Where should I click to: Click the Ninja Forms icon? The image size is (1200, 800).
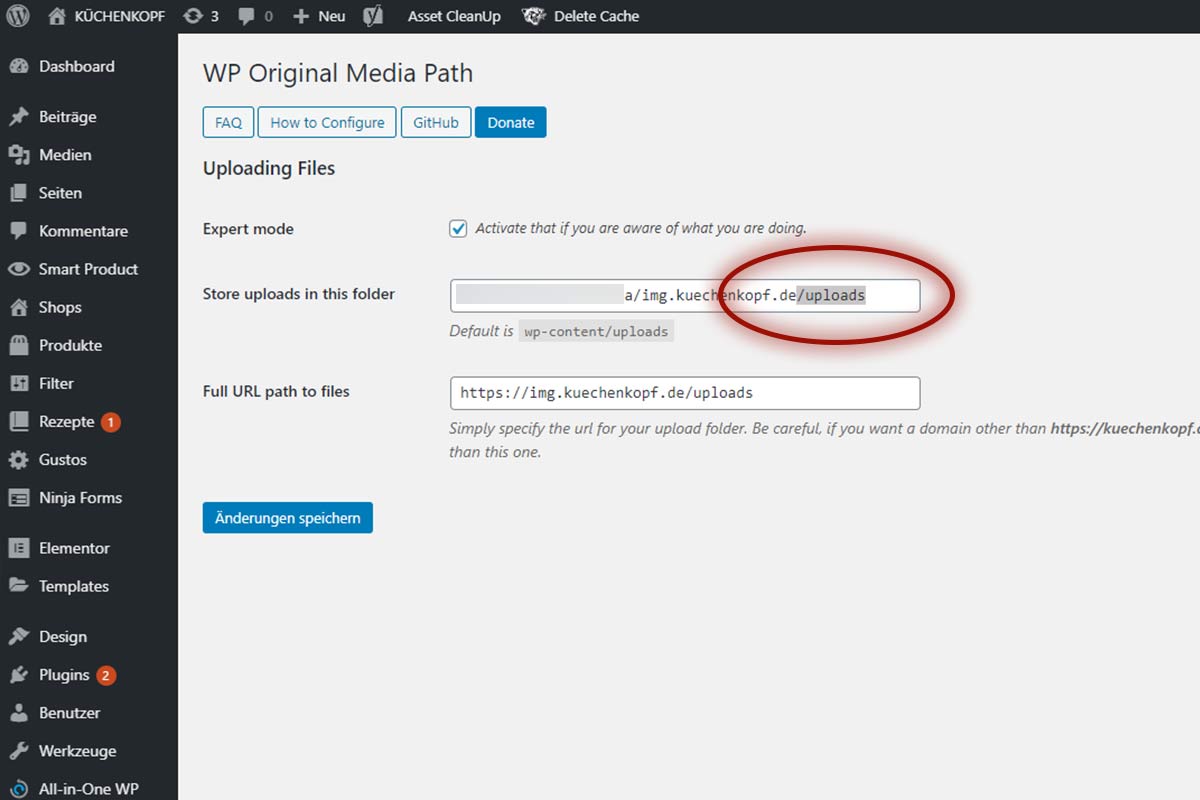pos(18,498)
